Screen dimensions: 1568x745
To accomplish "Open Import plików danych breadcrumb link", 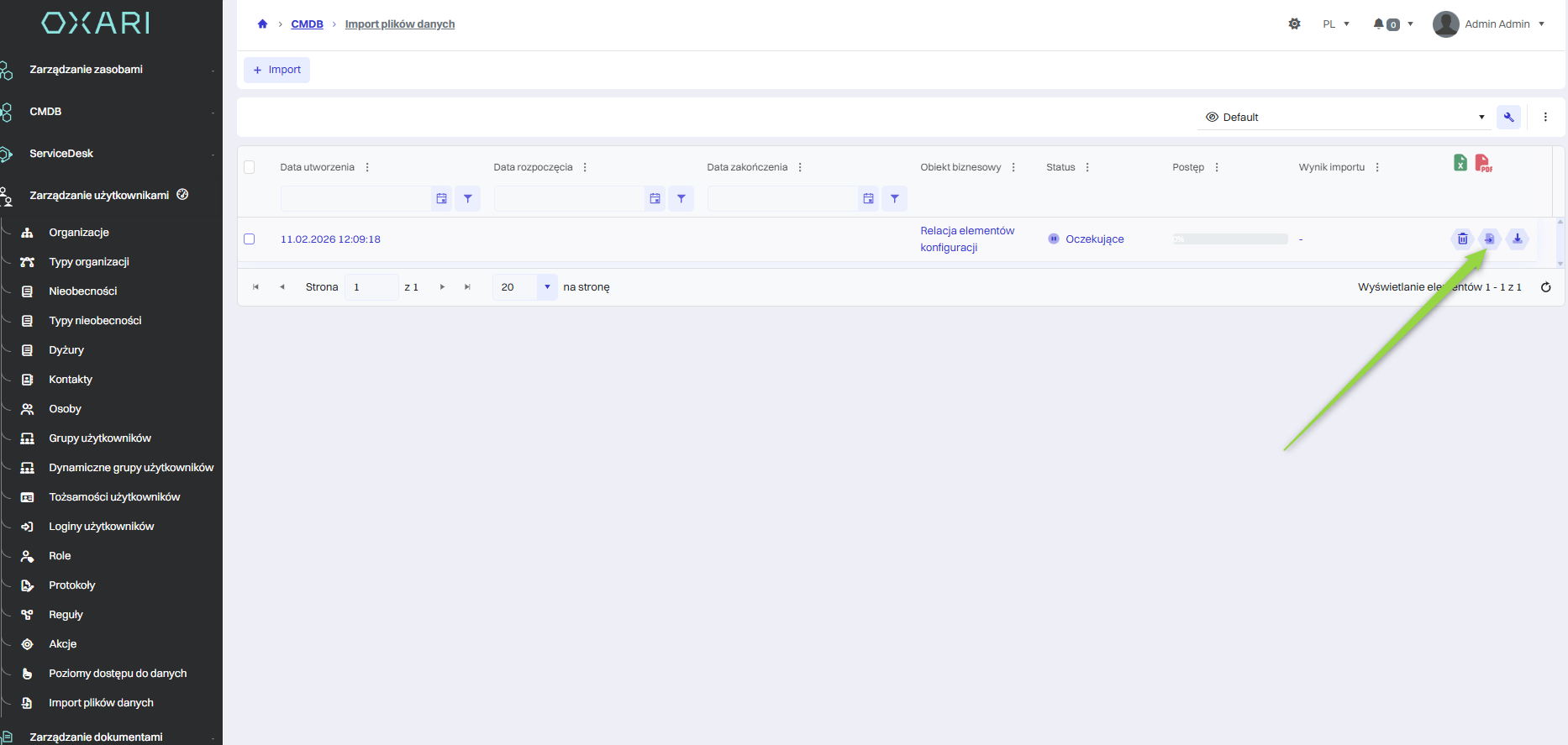I will [400, 24].
